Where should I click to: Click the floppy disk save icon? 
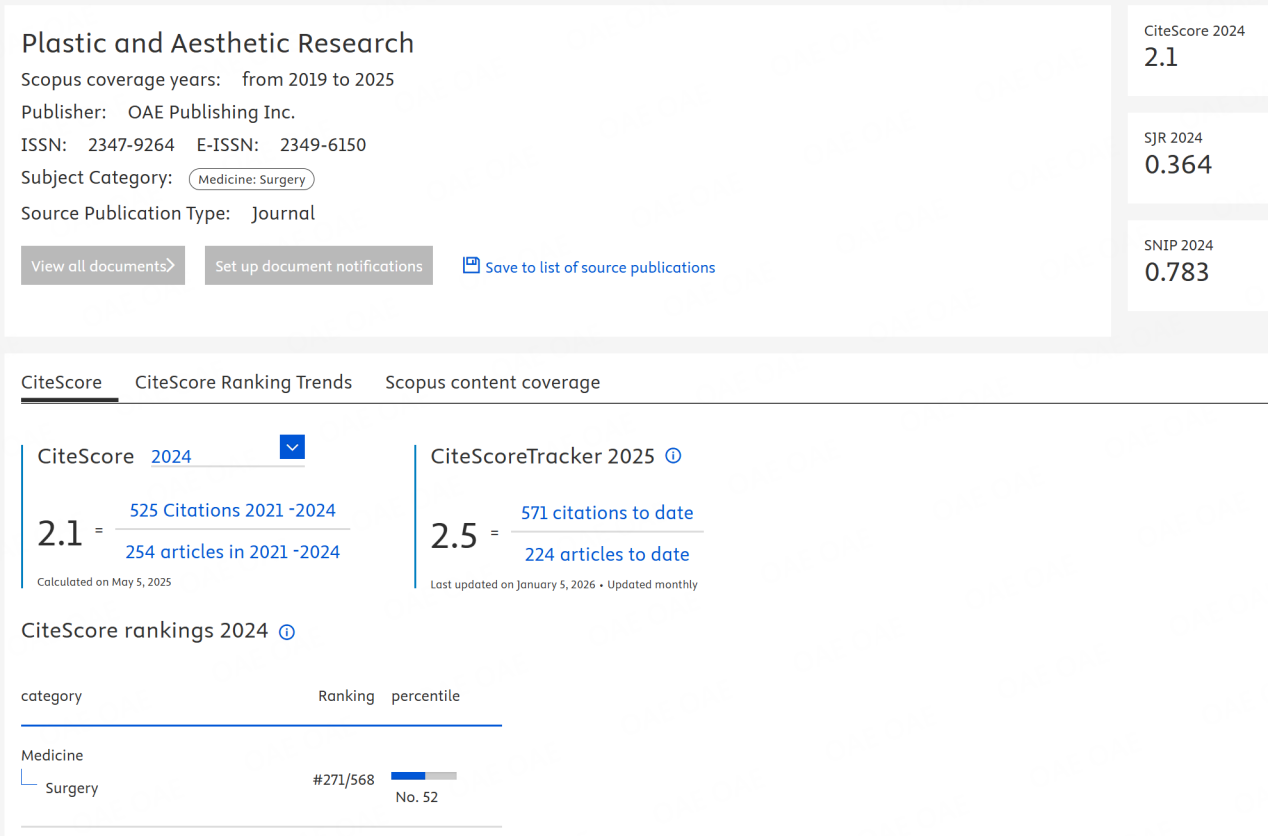[x=470, y=266]
